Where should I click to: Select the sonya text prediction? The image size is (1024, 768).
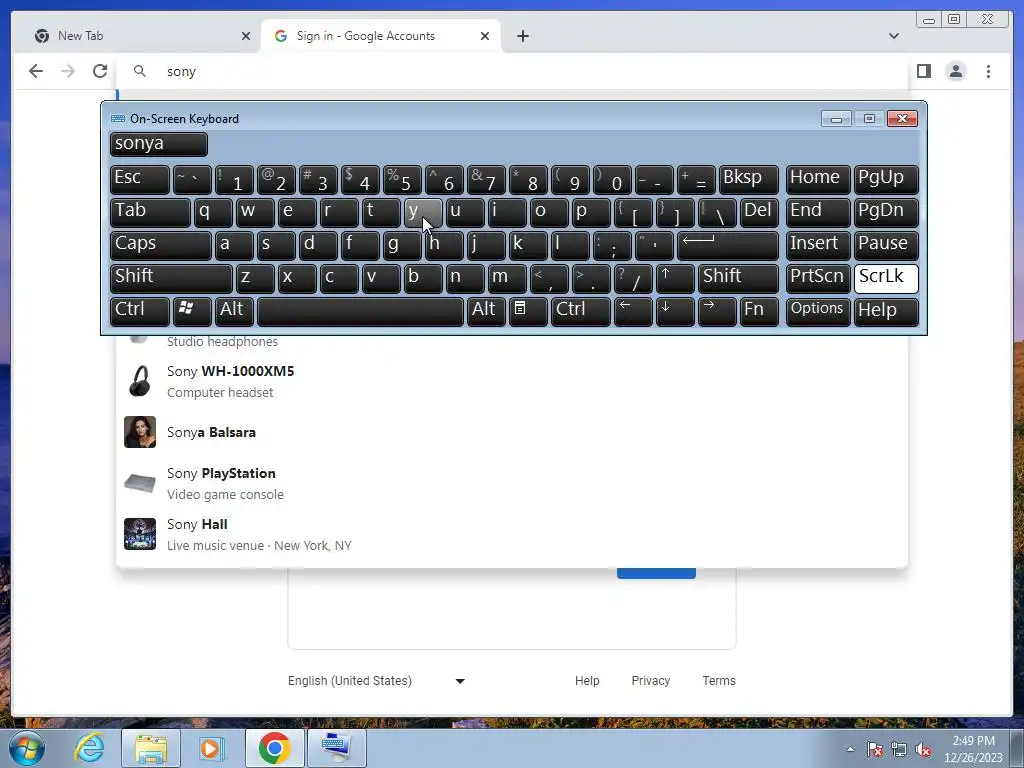coord(159,144)
